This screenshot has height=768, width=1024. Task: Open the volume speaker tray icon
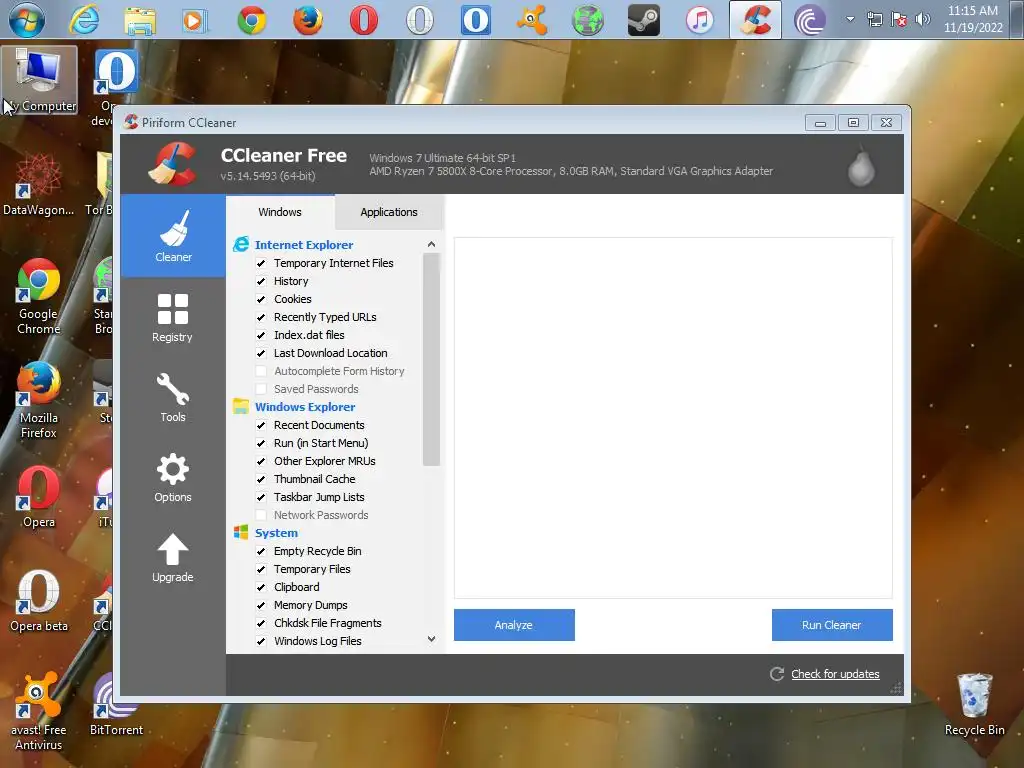pos(923,19)
